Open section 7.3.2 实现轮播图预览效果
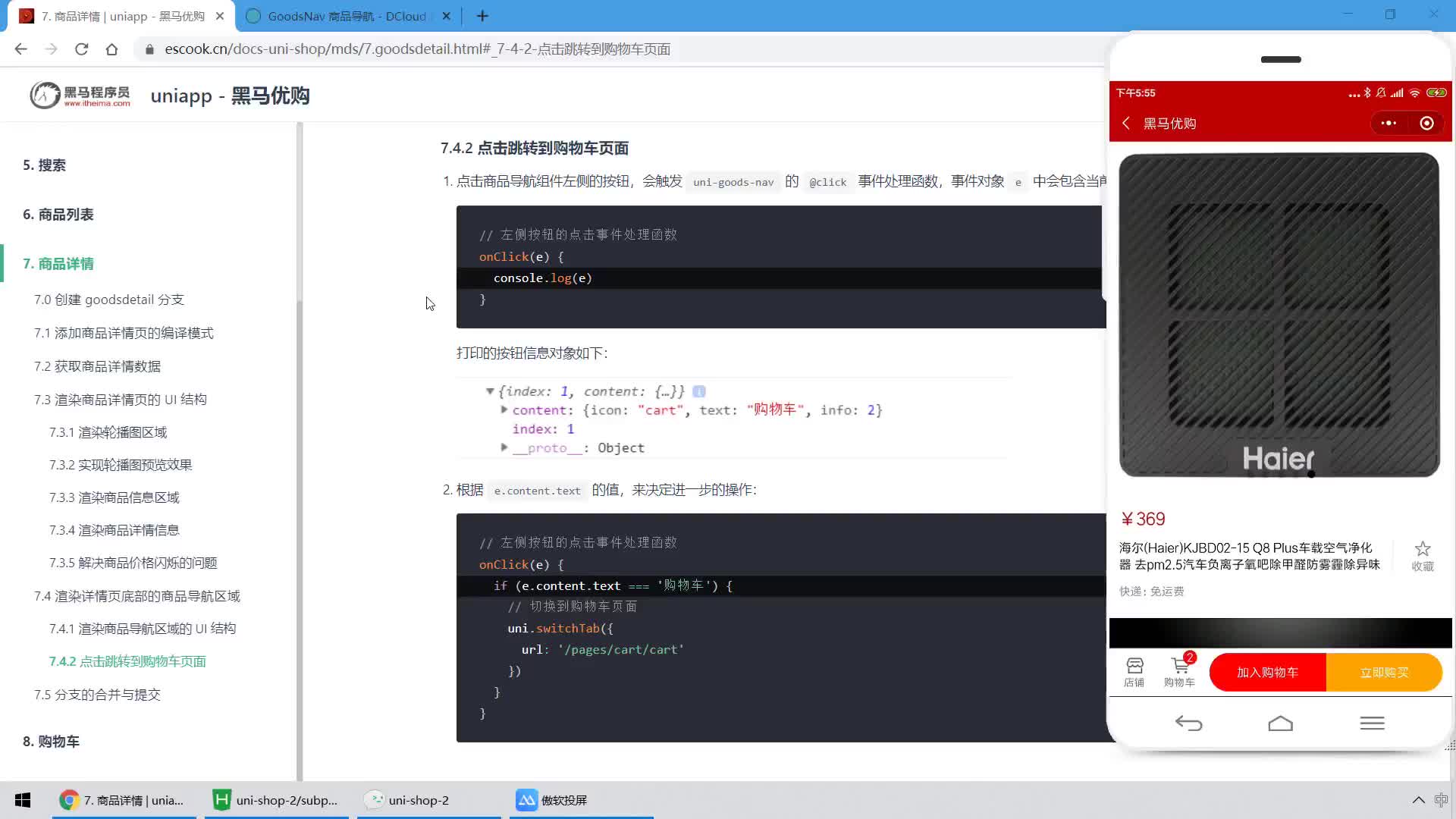The image size is (1456, 819). (x=121, y=465)
